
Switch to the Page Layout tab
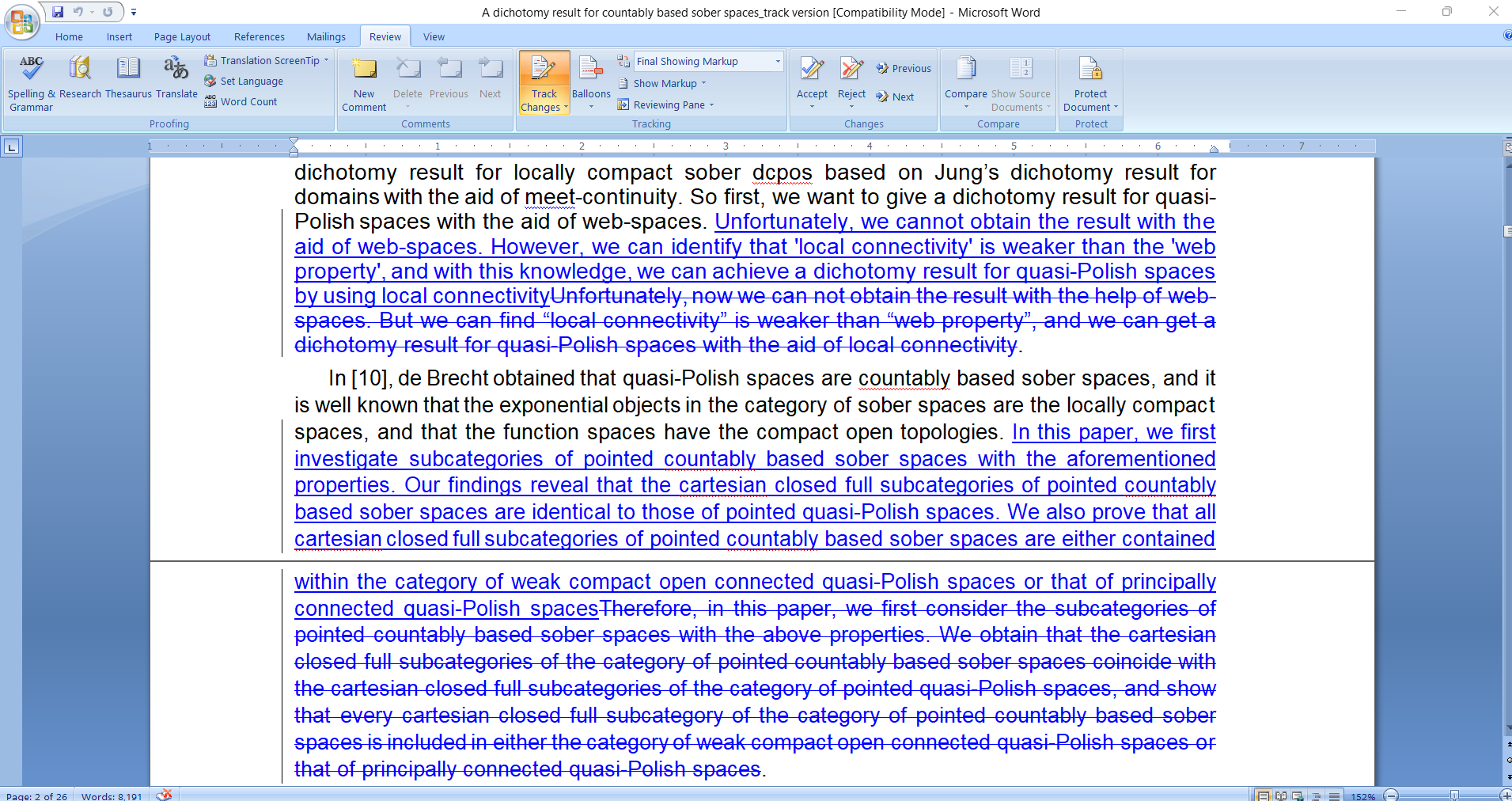click(x=182, y=36)
